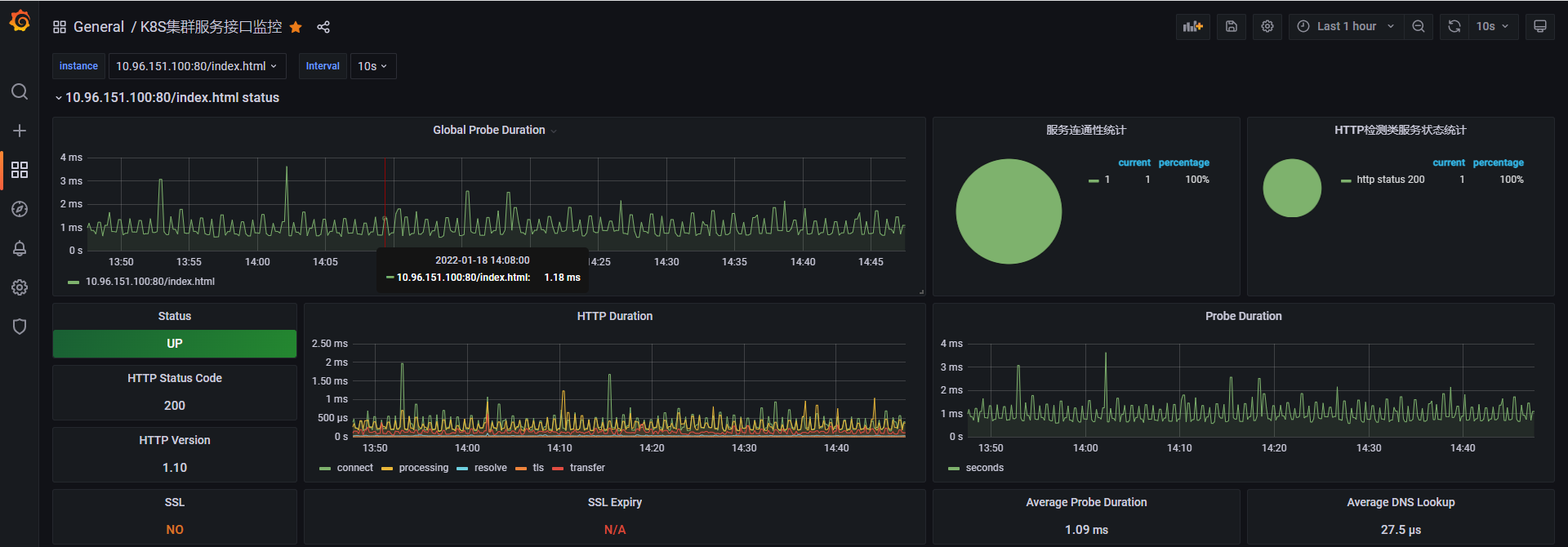Click the resize handle of Global Probe Duration panel
1568x547 pixels.
click(x=921, y=291)
